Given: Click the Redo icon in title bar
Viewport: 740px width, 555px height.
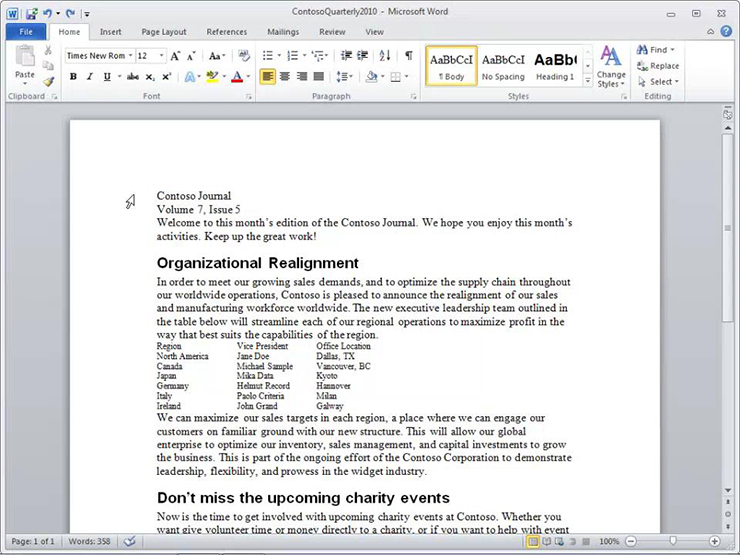Looking at the screenshot, I should tap(70, 14).
